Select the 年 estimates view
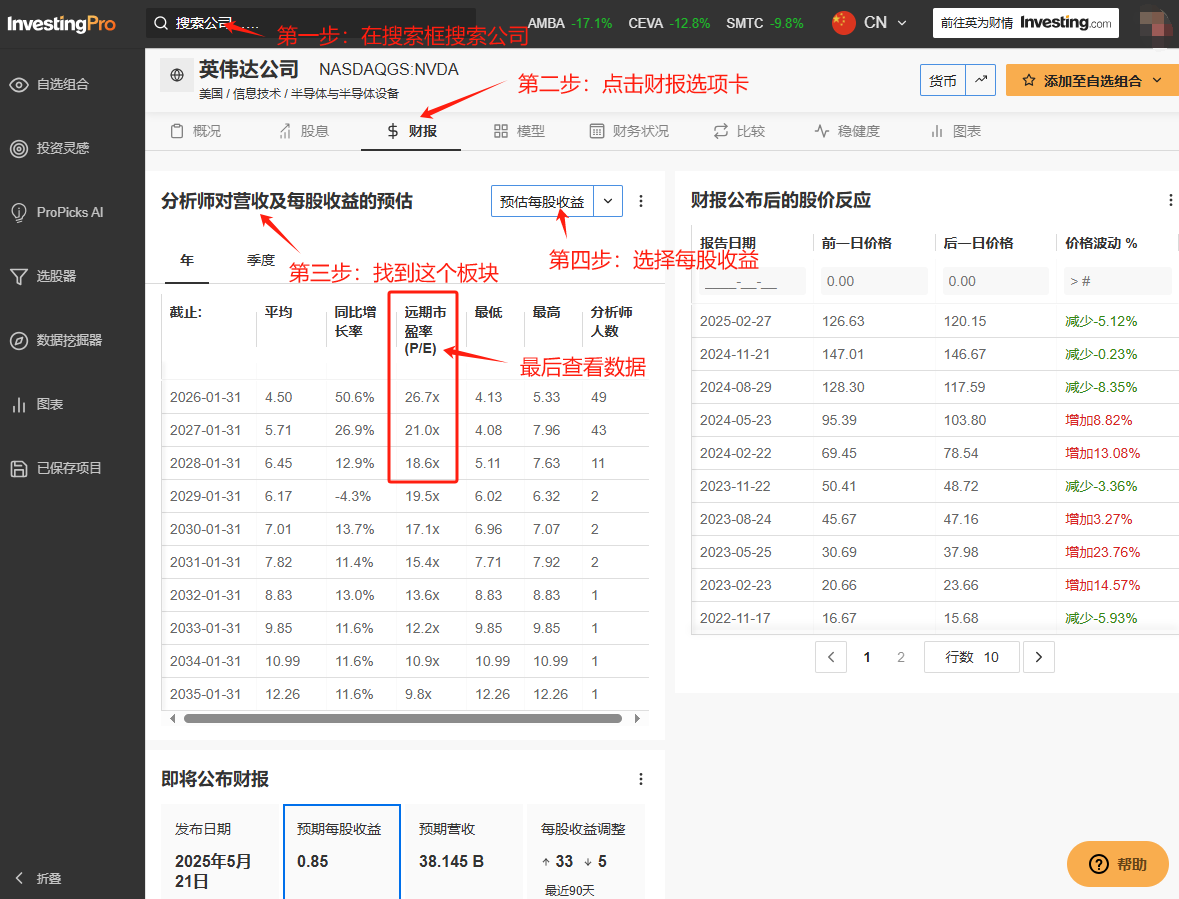This screenshot has width=1179, height=899. pos(187,260)
